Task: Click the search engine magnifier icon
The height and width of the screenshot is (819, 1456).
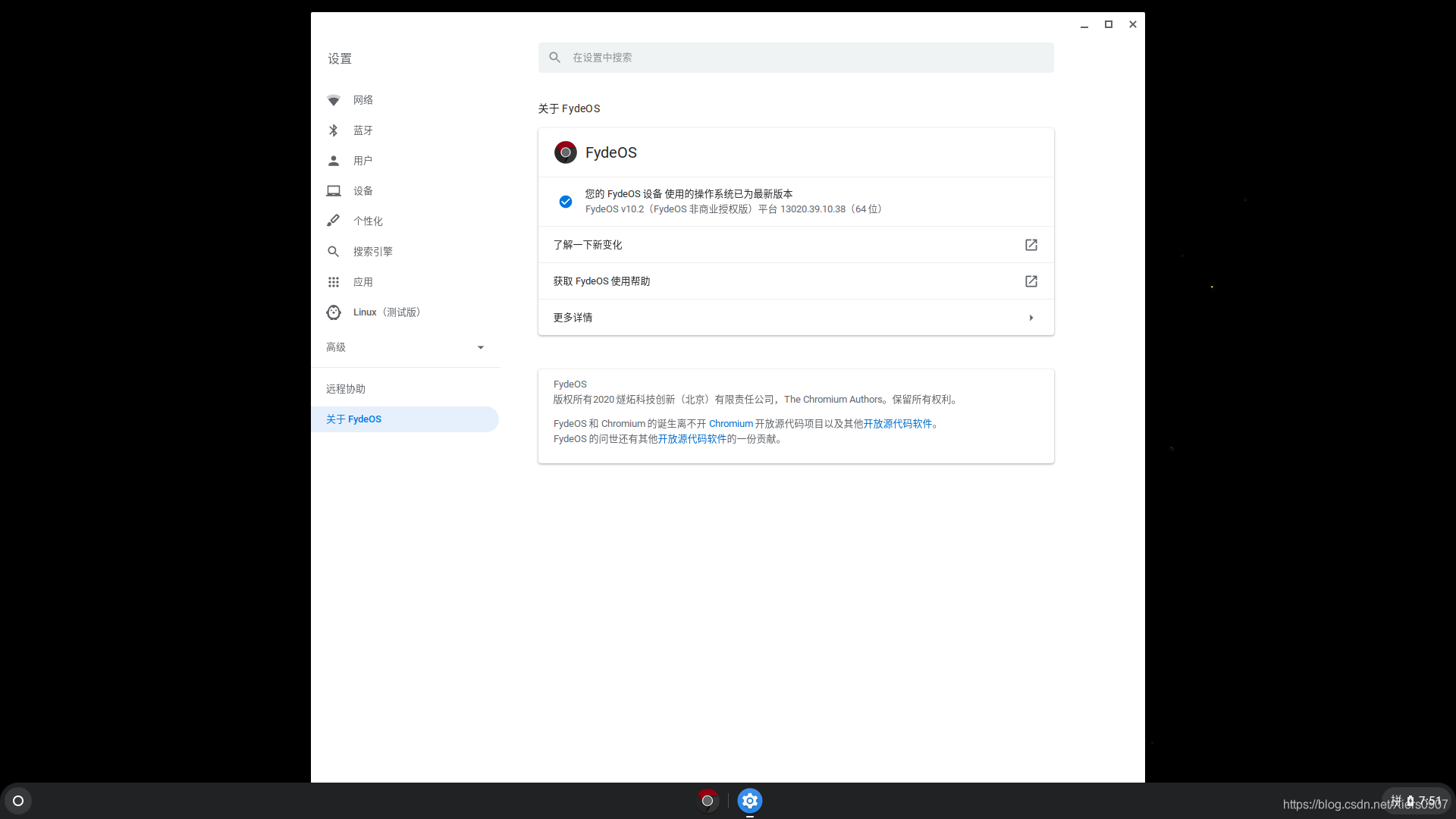Action: (x=334, y=252)
